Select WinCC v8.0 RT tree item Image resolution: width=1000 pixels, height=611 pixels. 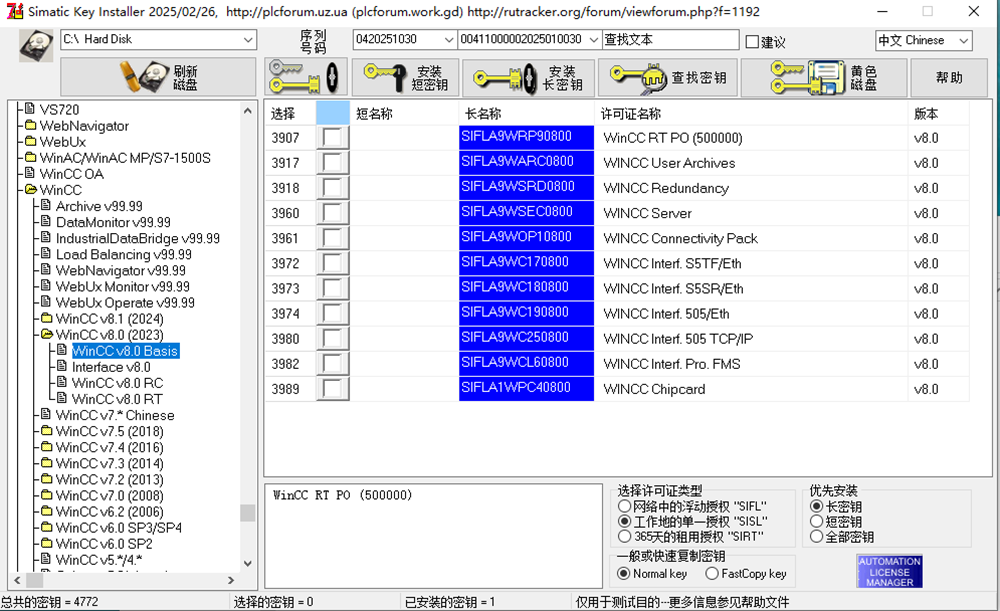(116, 399)
